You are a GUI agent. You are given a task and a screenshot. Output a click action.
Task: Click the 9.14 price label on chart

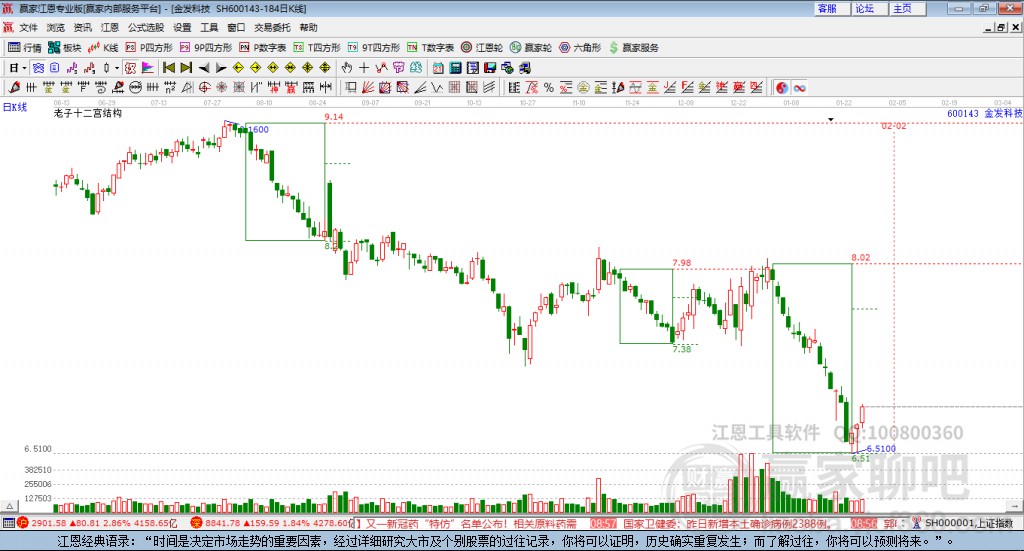[x=334, y=117]
